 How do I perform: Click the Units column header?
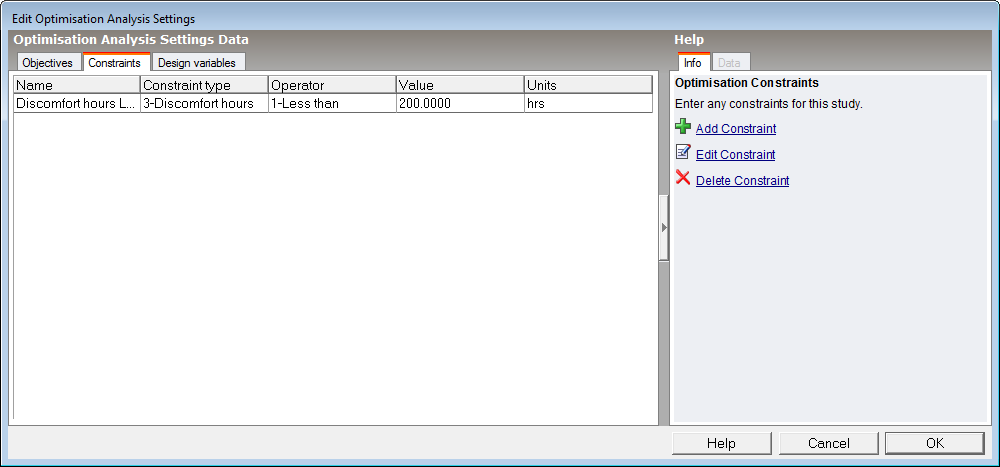point(588,85)
